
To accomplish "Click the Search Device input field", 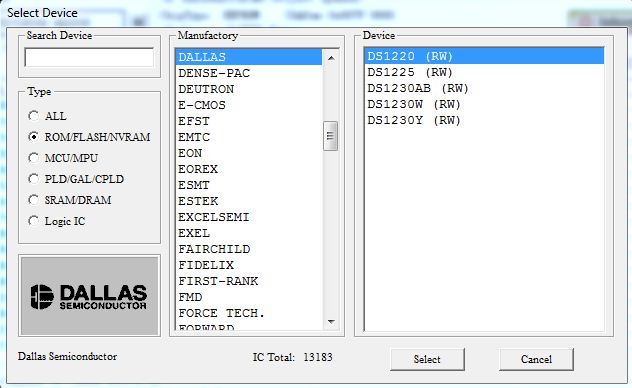I will pos(89,57).
